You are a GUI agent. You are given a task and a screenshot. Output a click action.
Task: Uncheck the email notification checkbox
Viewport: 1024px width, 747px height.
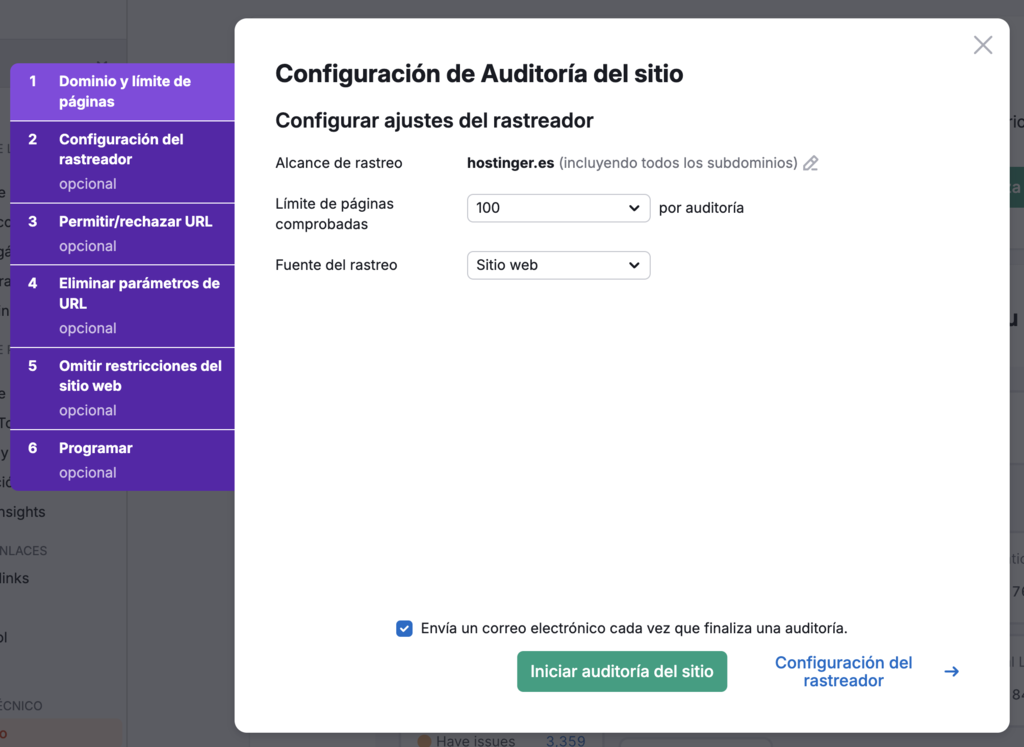click(x=404, y=628)
